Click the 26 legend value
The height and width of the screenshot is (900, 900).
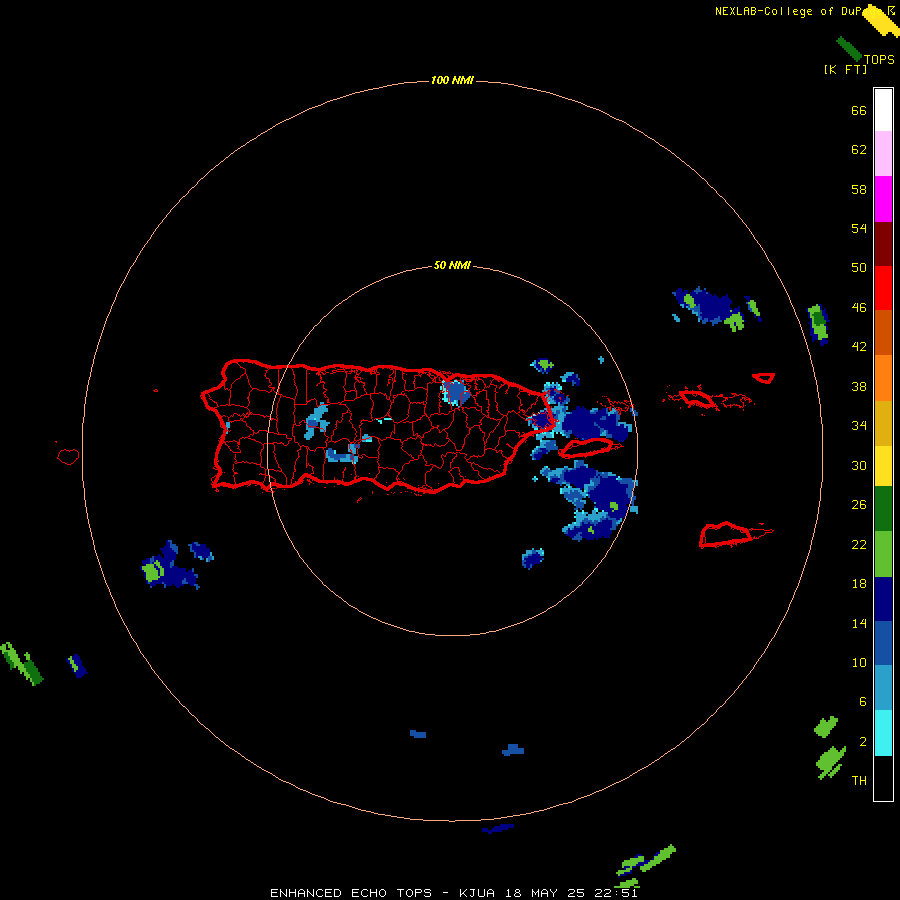(x=859, y=505)
